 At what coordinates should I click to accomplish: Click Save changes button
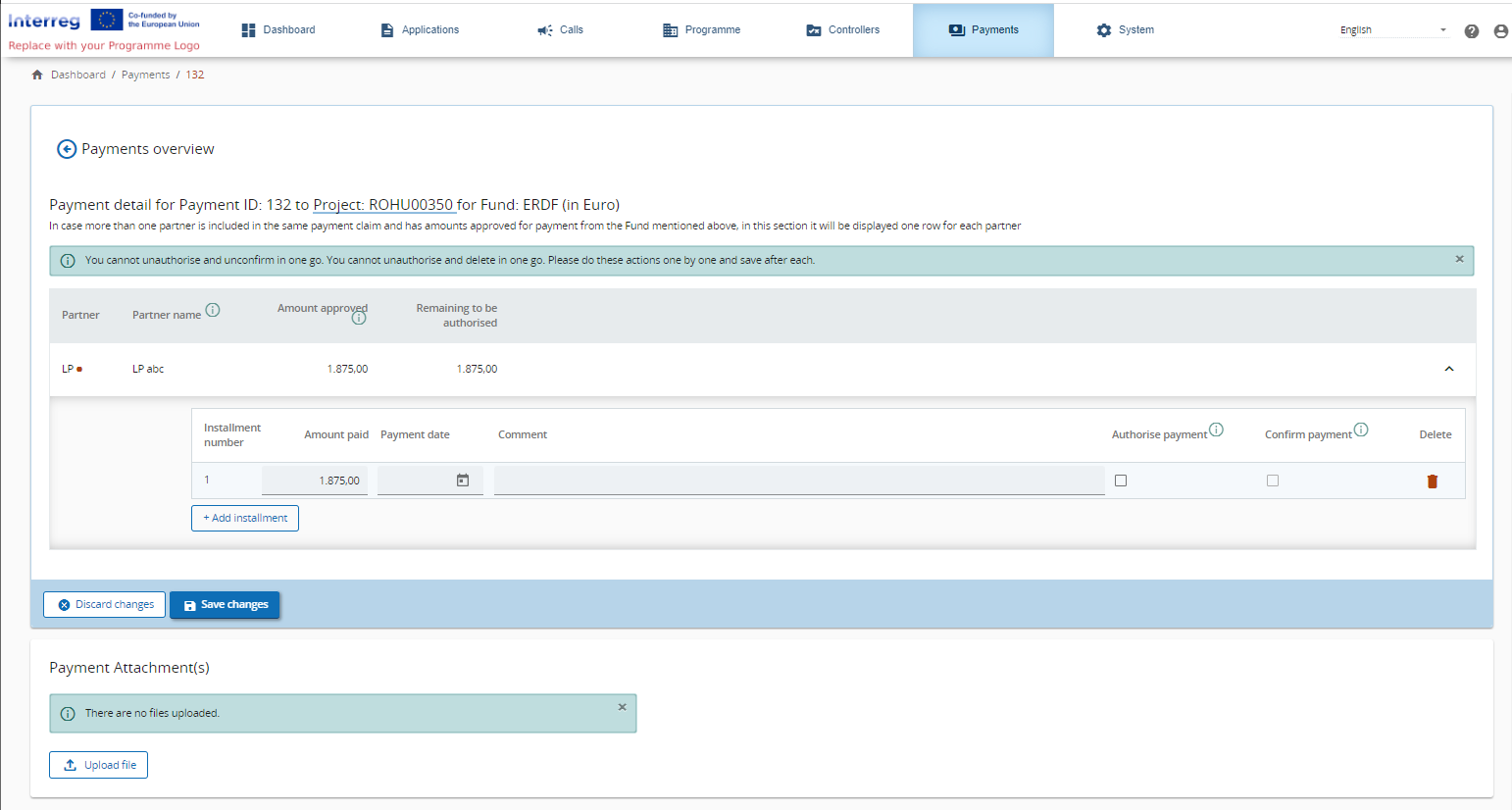[225, 605]
